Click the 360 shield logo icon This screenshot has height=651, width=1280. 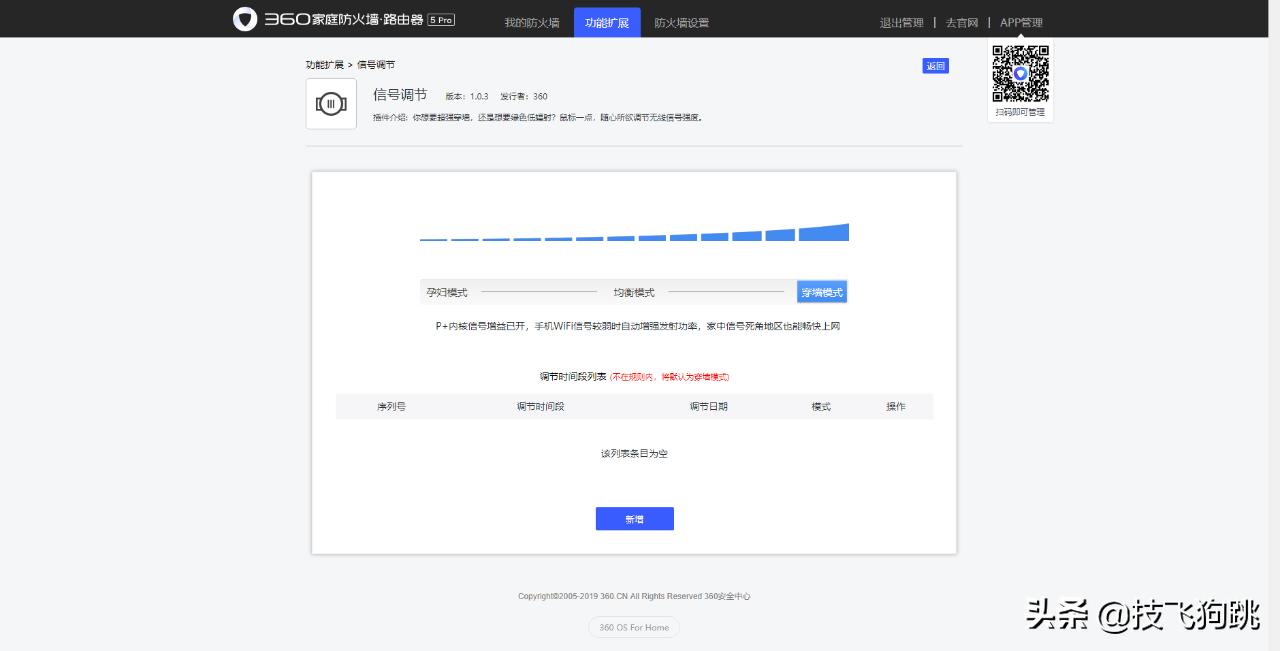click(244, 18)
